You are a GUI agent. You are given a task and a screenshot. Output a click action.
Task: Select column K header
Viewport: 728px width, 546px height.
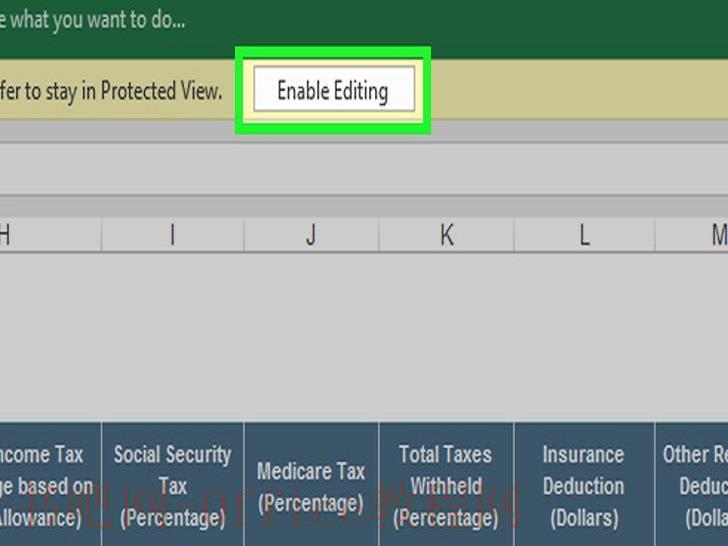[446, 234]
